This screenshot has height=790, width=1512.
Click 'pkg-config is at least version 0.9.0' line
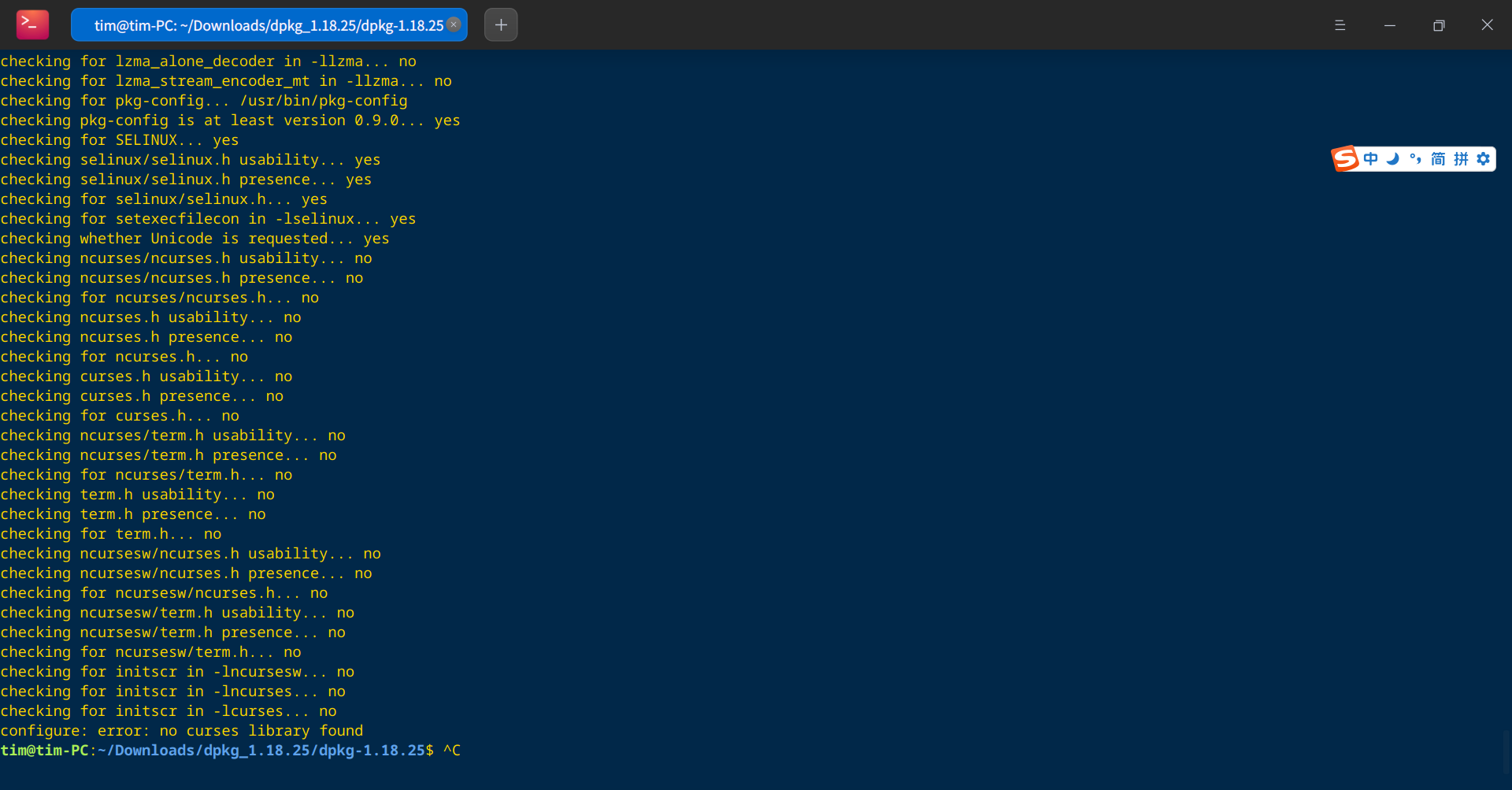coord(230,121)
